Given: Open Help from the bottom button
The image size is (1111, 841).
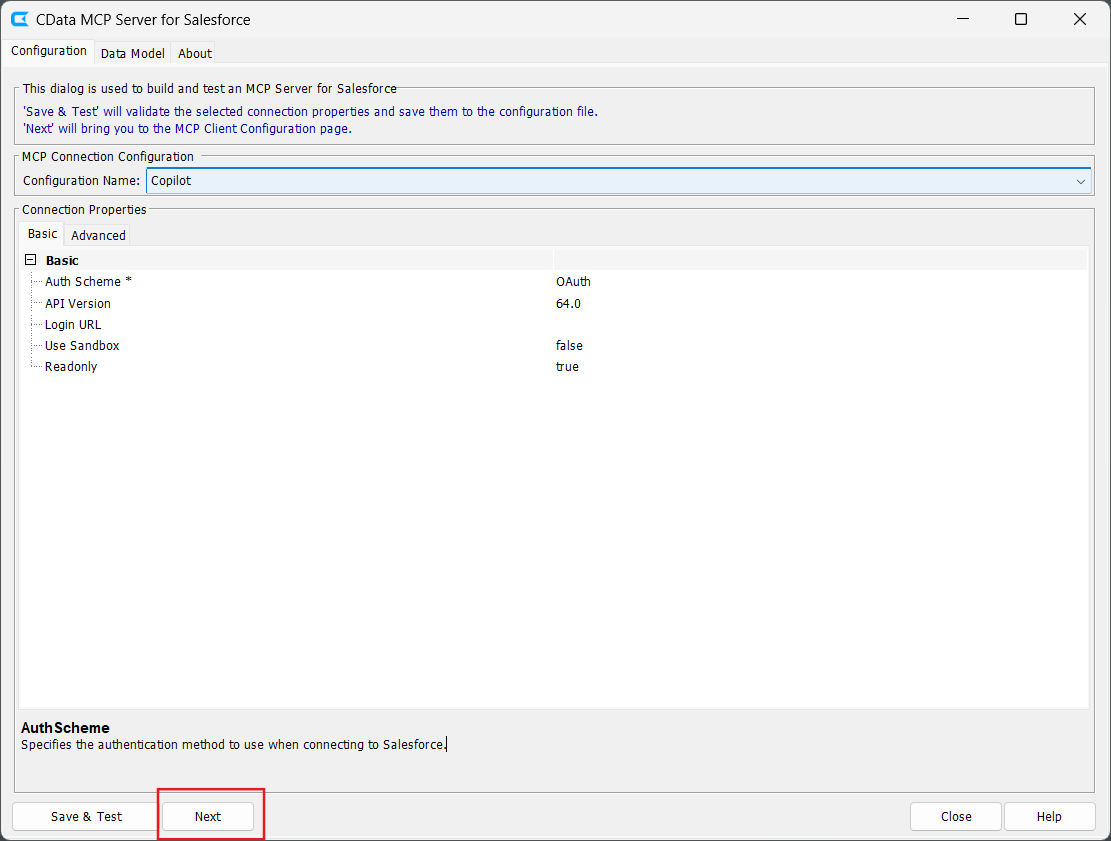Looking at the screenshot, I should point(1049,816).
